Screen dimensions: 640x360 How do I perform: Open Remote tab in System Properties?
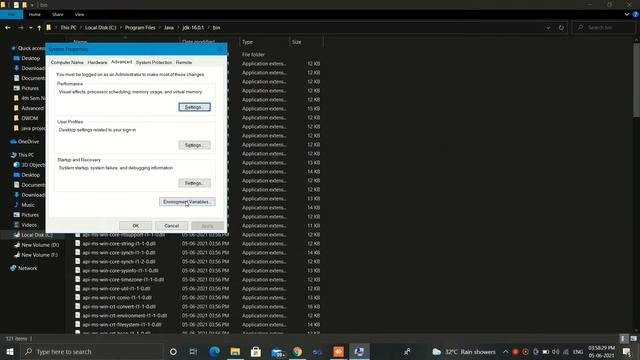point(184,62)
